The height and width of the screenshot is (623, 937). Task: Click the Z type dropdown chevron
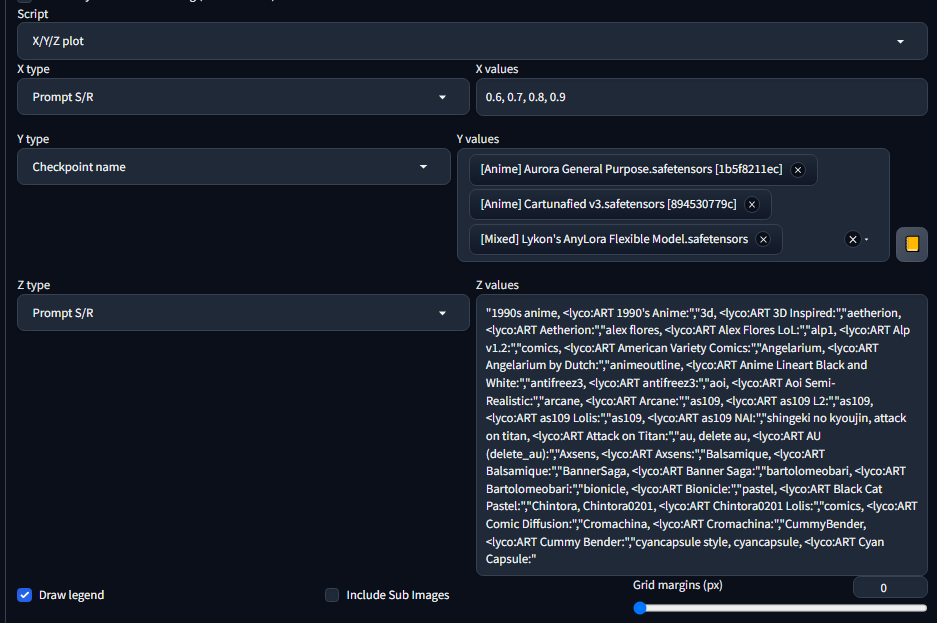point(443,313)
